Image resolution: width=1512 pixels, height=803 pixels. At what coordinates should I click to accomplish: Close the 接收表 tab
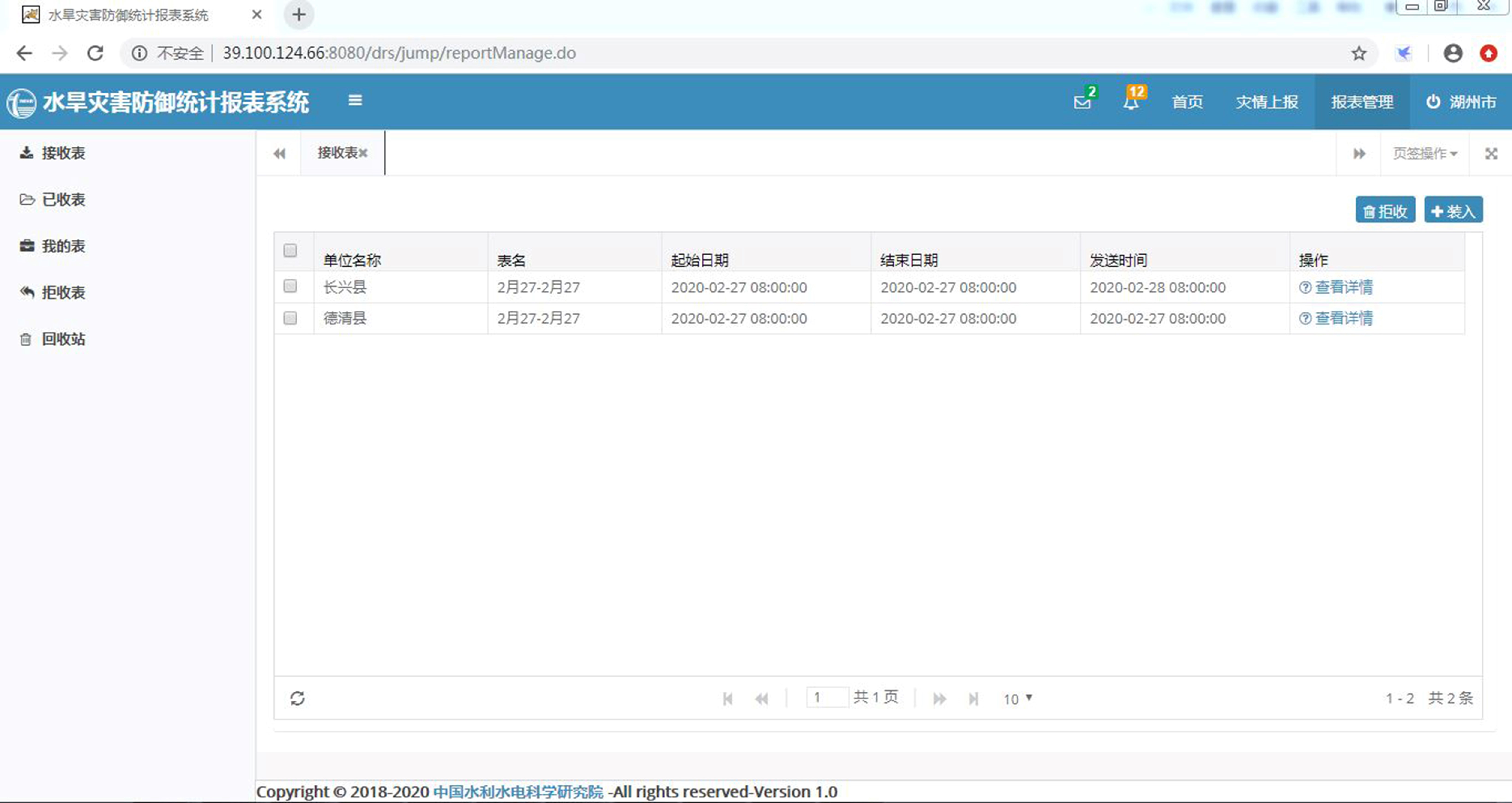363,153
